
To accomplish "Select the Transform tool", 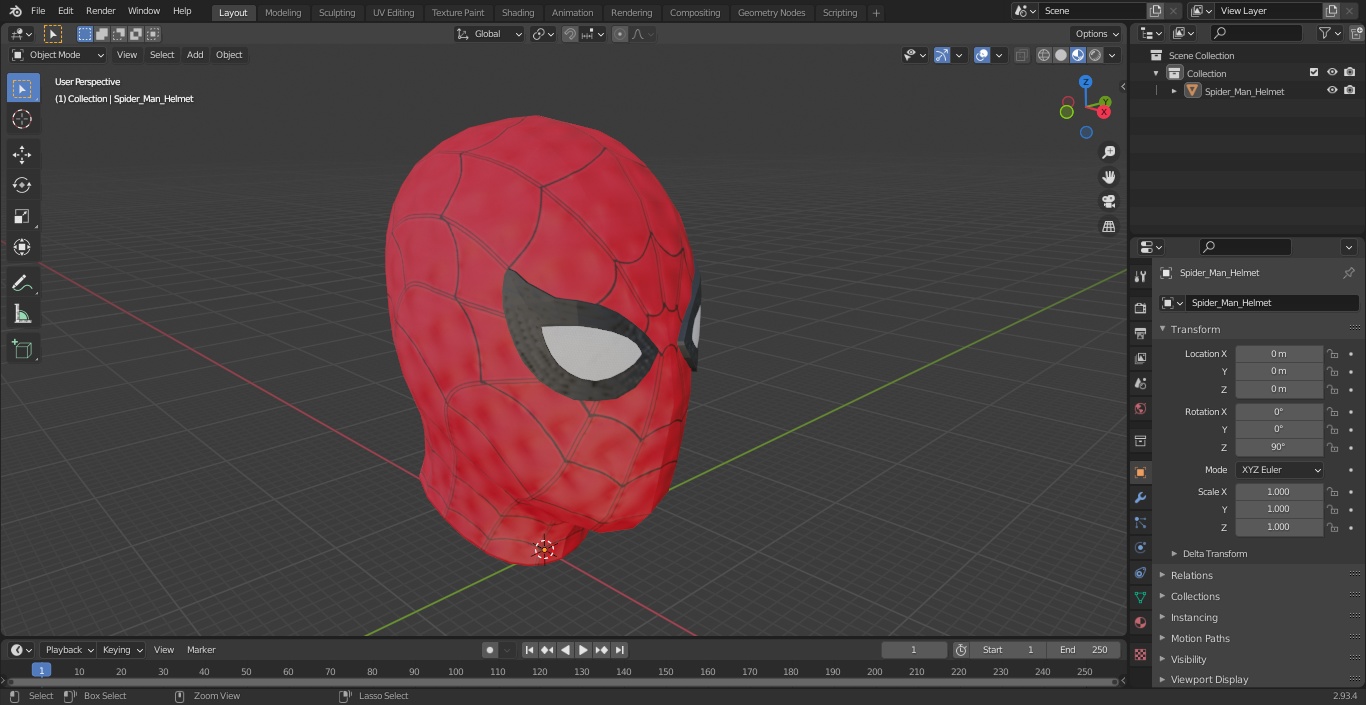I will pyautogui.click(x=22, y=247).
